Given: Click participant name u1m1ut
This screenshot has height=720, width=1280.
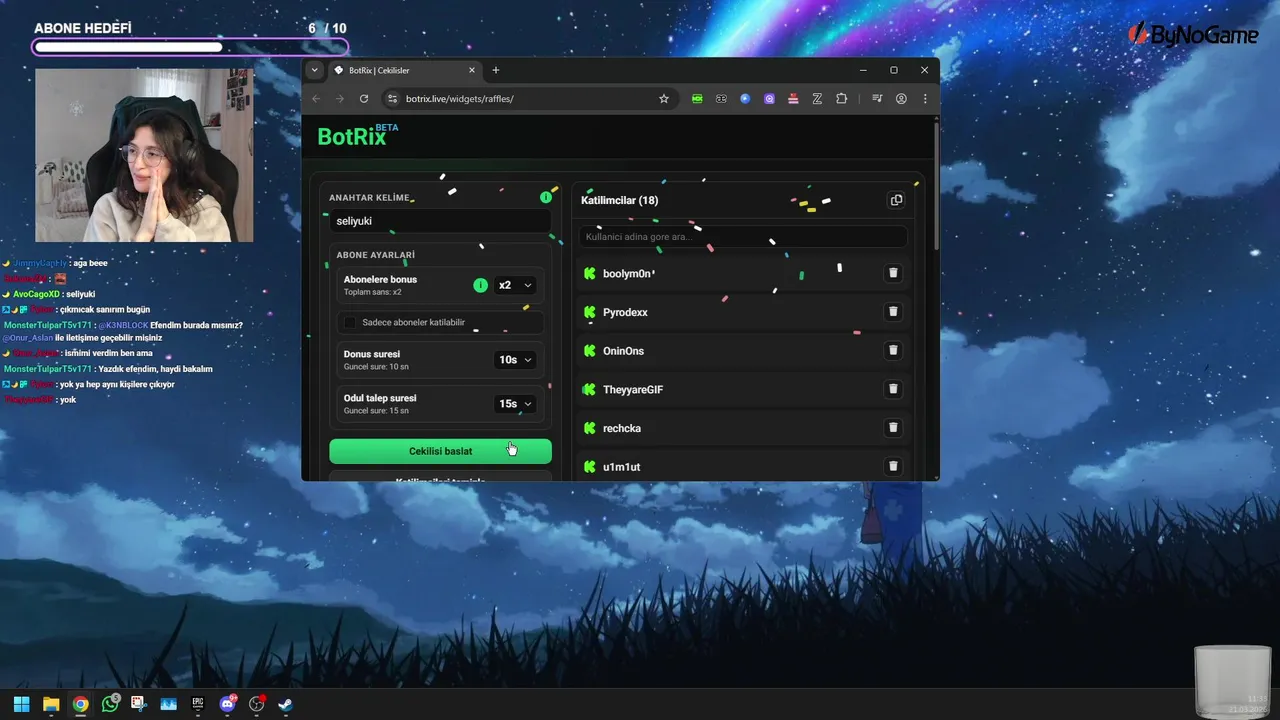Looking at the screenshot, I should pos(621,467).
